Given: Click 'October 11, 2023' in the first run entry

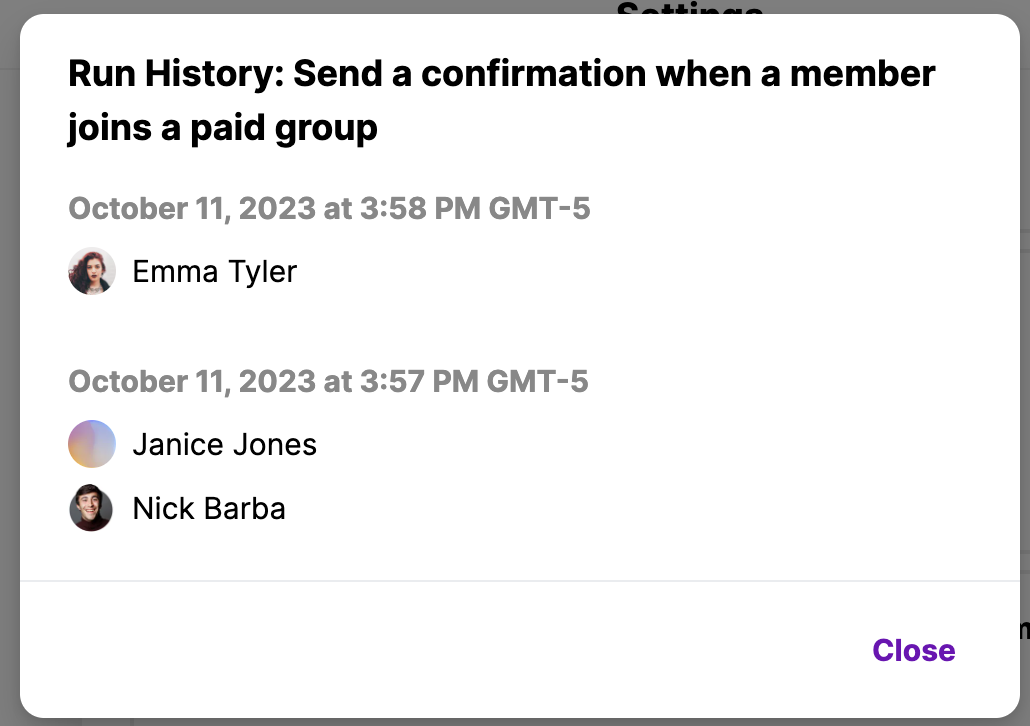Looking at the screenshot, I should coord(192,208).
